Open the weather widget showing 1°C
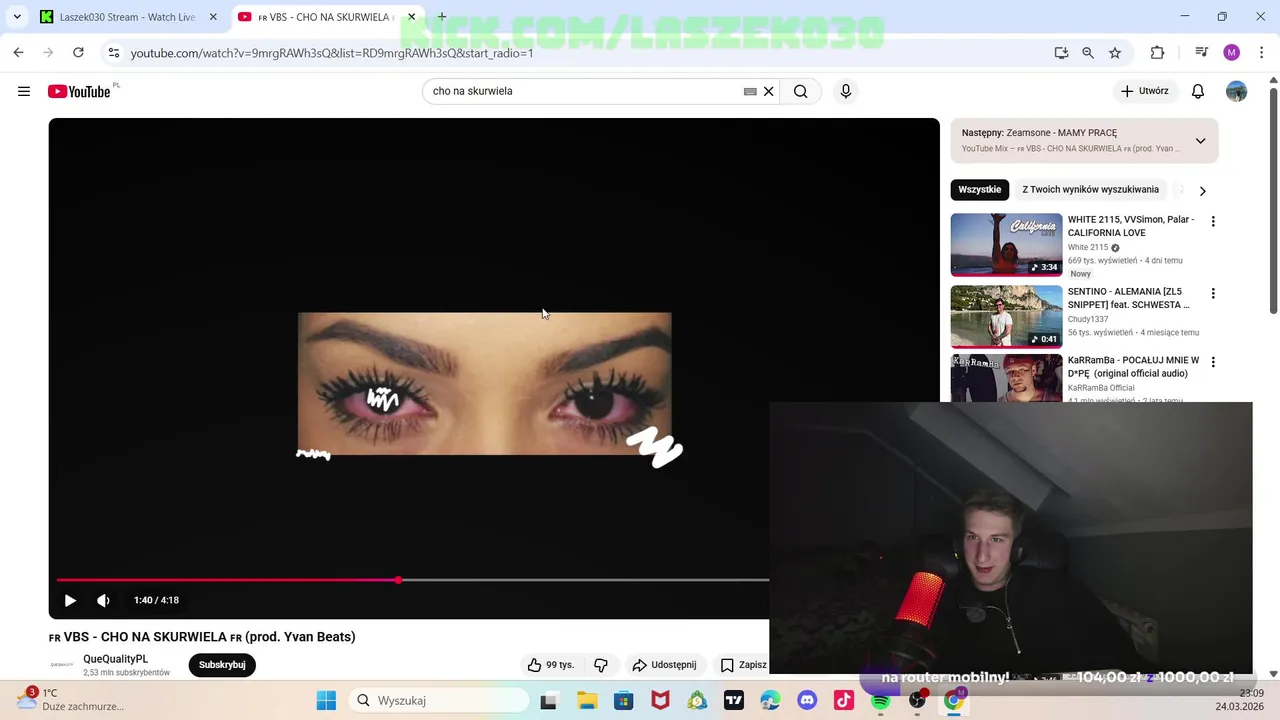The image size is (1280, 720). [x=70, y=699]
